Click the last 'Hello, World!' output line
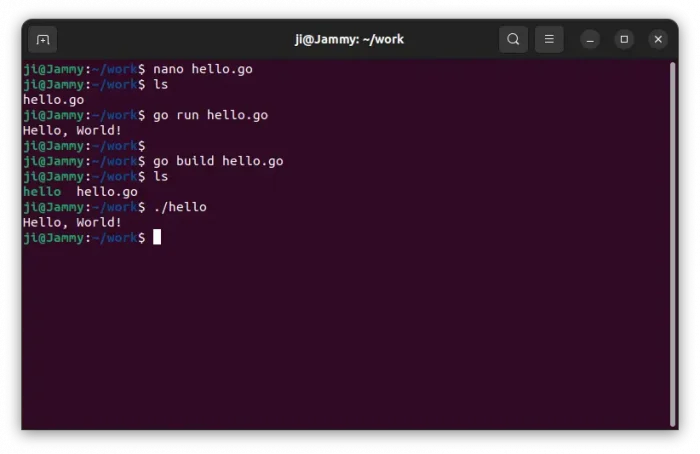Viewport: 700px width, 454px height. [x=72, y=222]
